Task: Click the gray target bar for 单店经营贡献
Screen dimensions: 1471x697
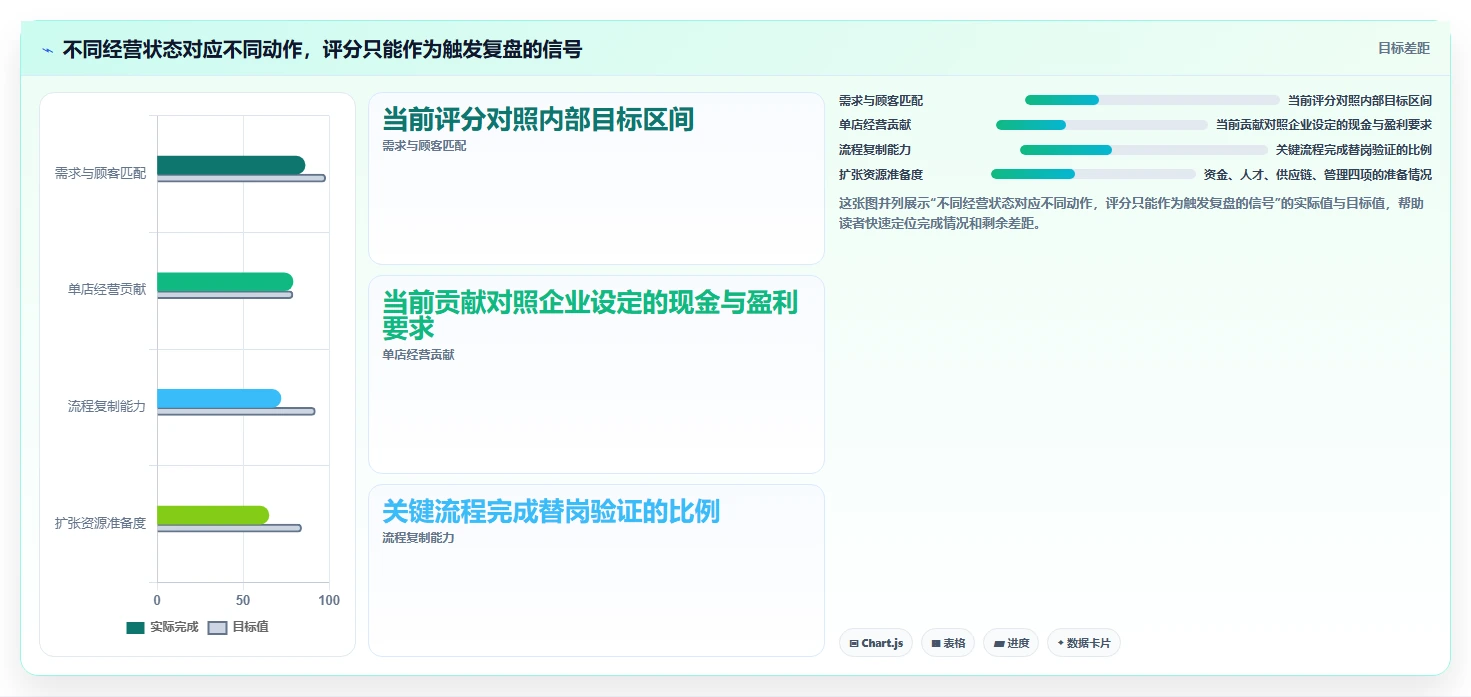Action: pos(225,295)
